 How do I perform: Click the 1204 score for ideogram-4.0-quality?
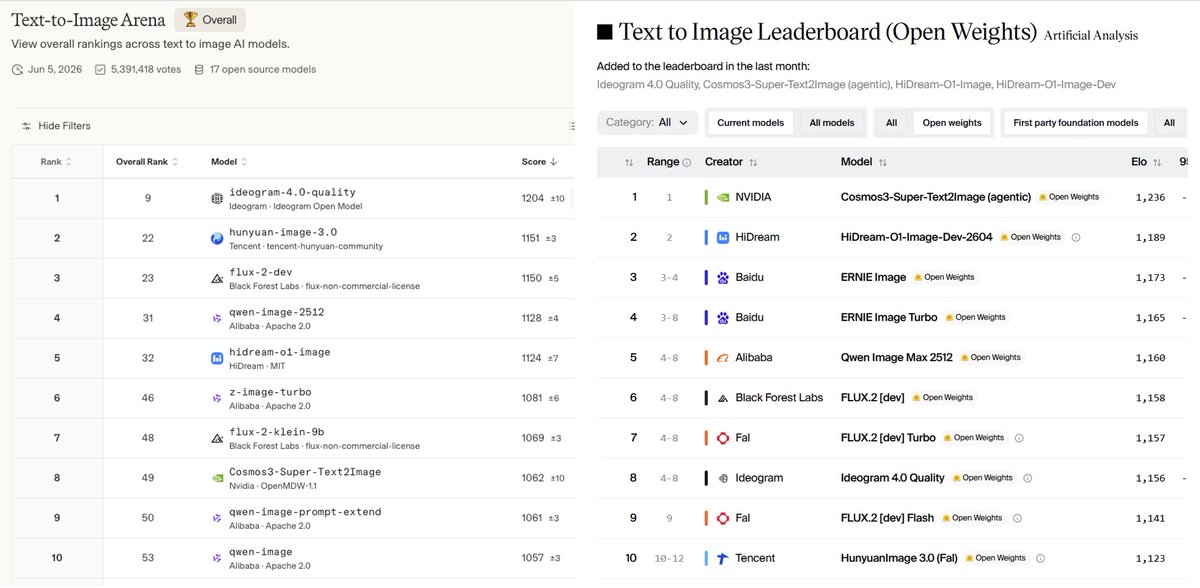pos(533,198)
